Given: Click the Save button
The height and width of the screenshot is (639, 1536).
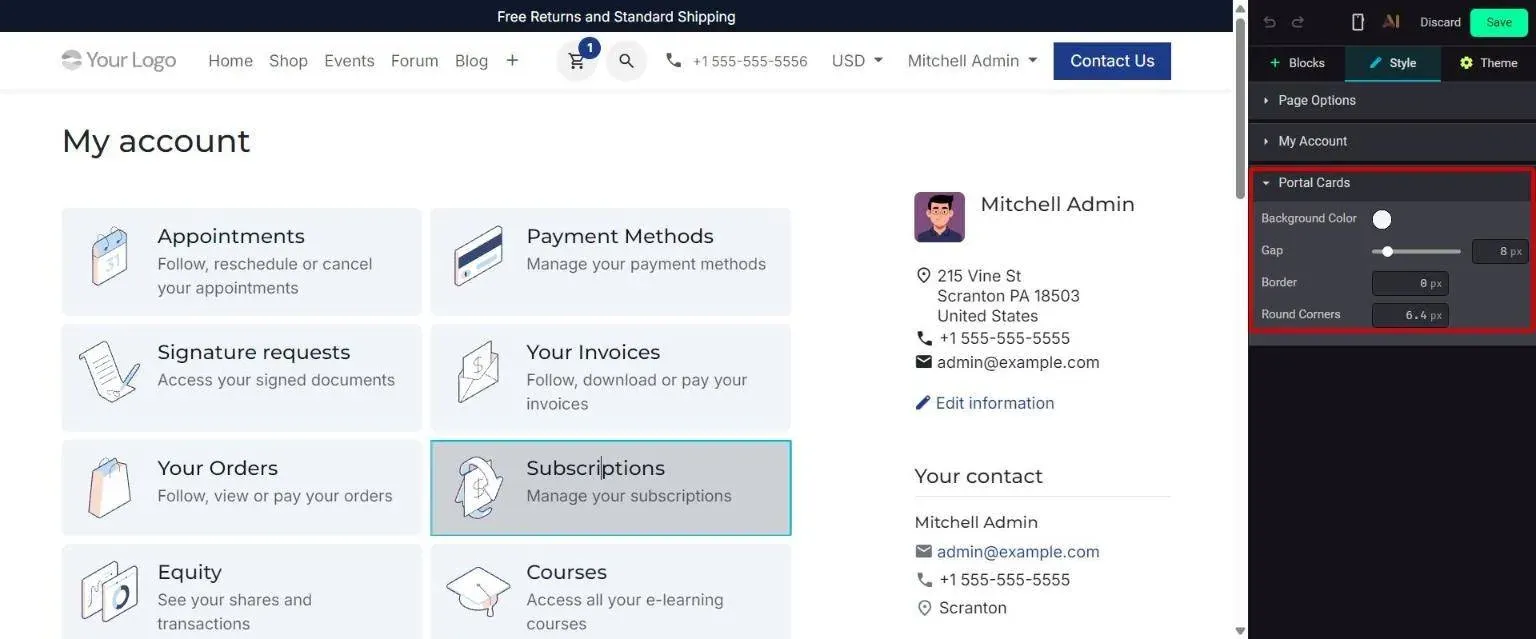Looking at the screenshot, I should 1499,22.
